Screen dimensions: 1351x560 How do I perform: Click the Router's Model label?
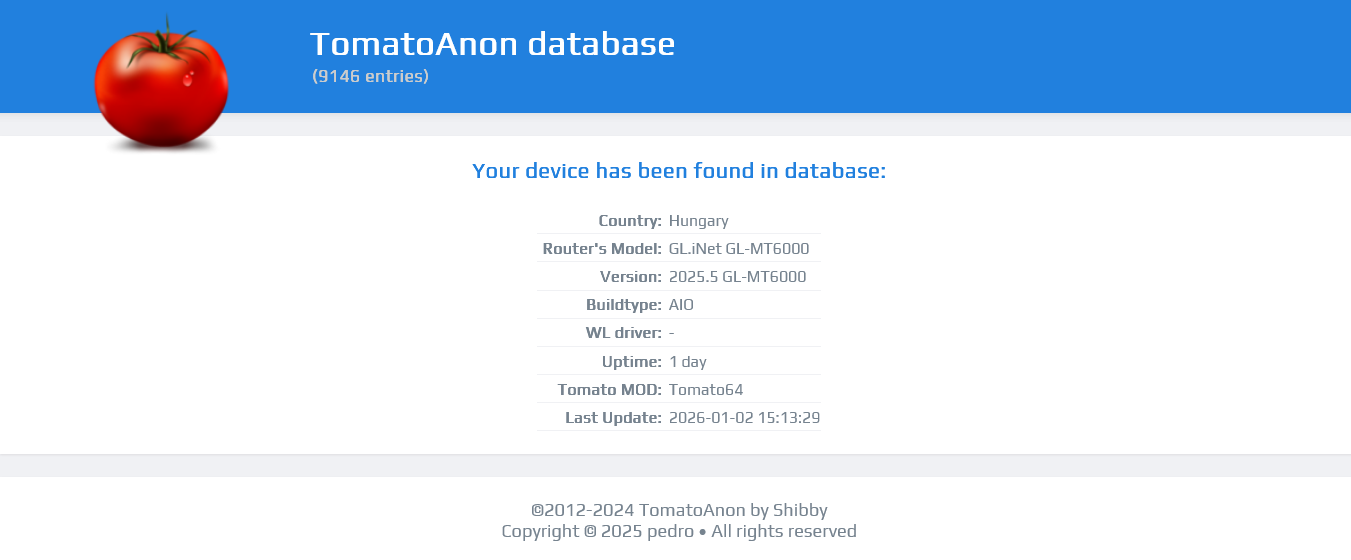(x=602, y=249)
